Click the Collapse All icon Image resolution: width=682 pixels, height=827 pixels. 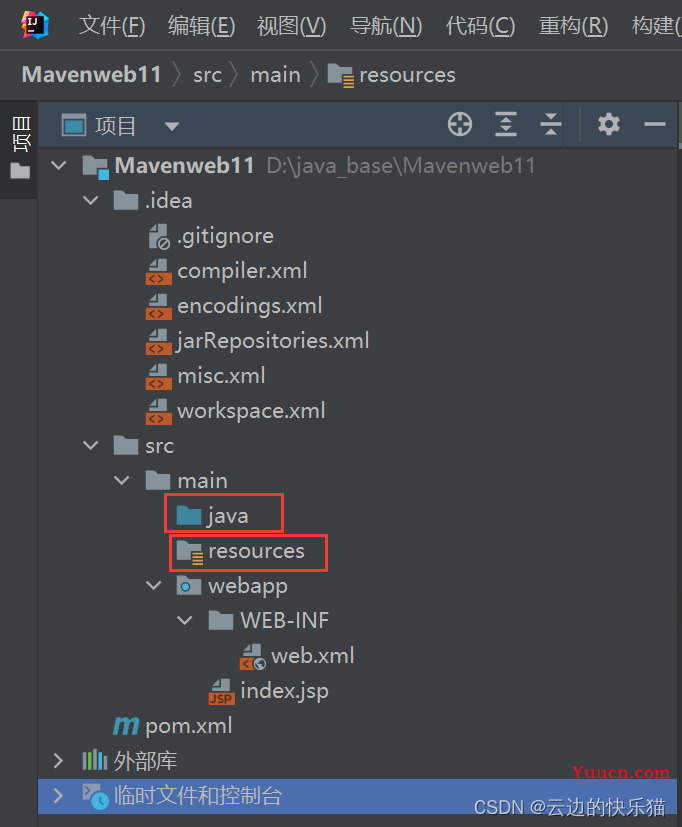551,124
